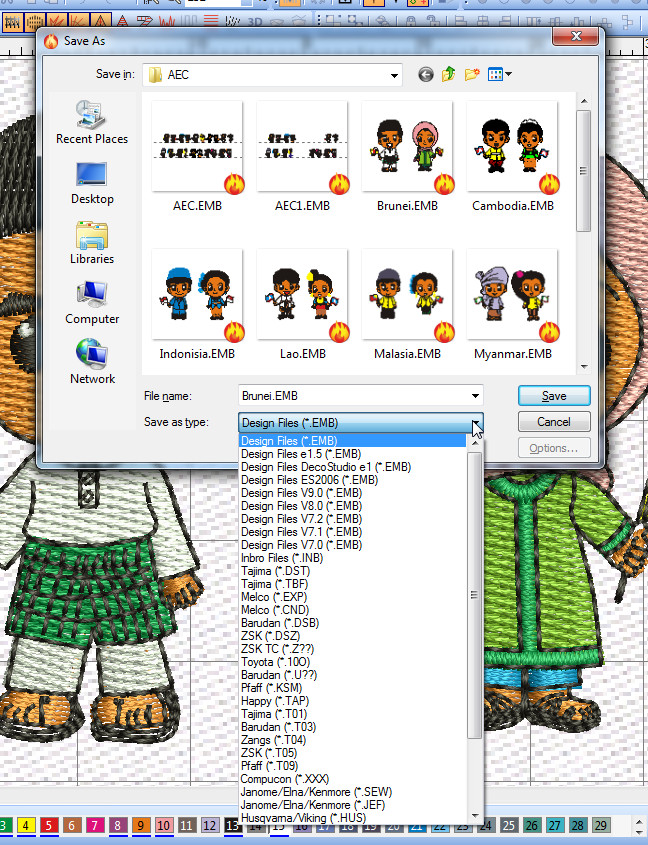Go back to the previous folder

[425, 74]
